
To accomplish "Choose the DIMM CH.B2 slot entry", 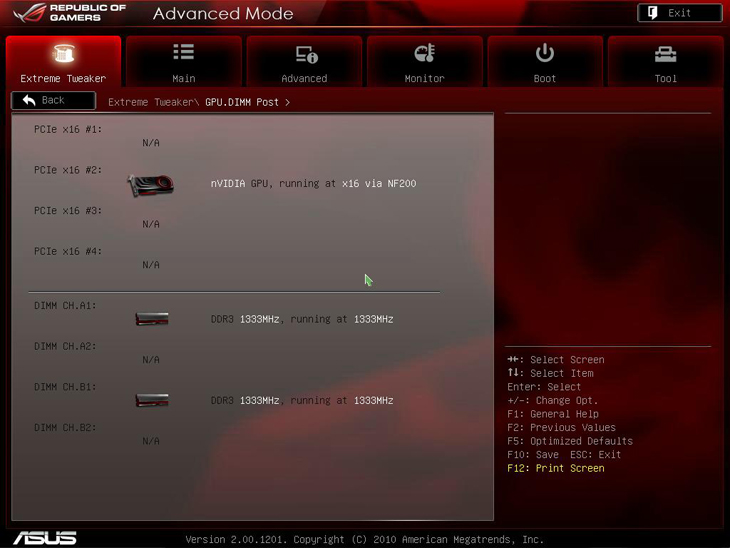I will (x=65, y=428).
